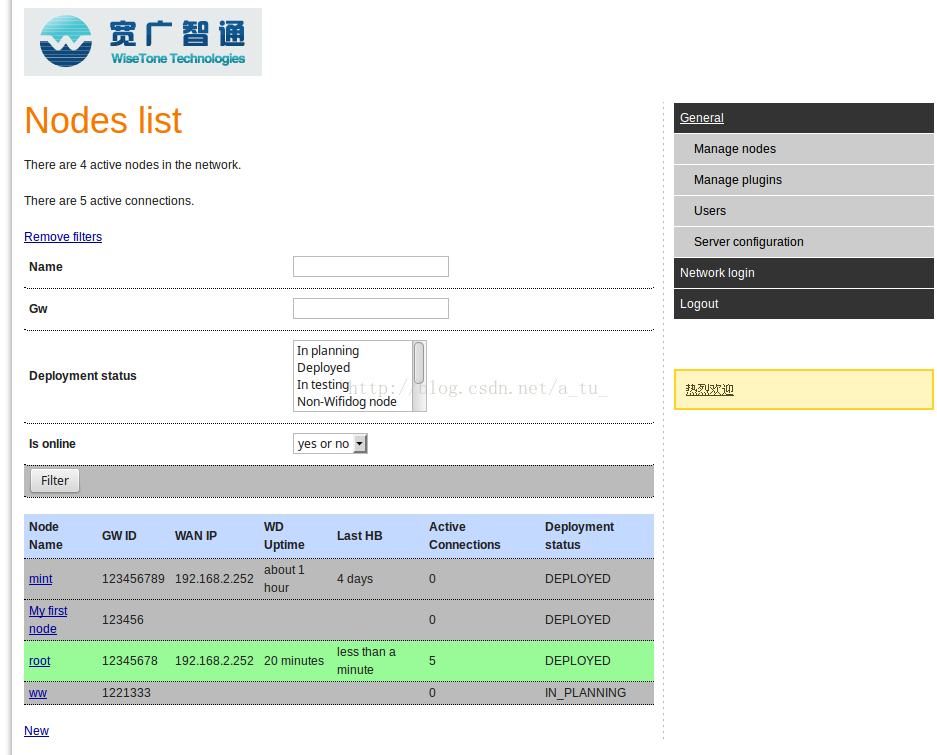Select 'Deployed' in Deployment status list

(x=323, y=368)
